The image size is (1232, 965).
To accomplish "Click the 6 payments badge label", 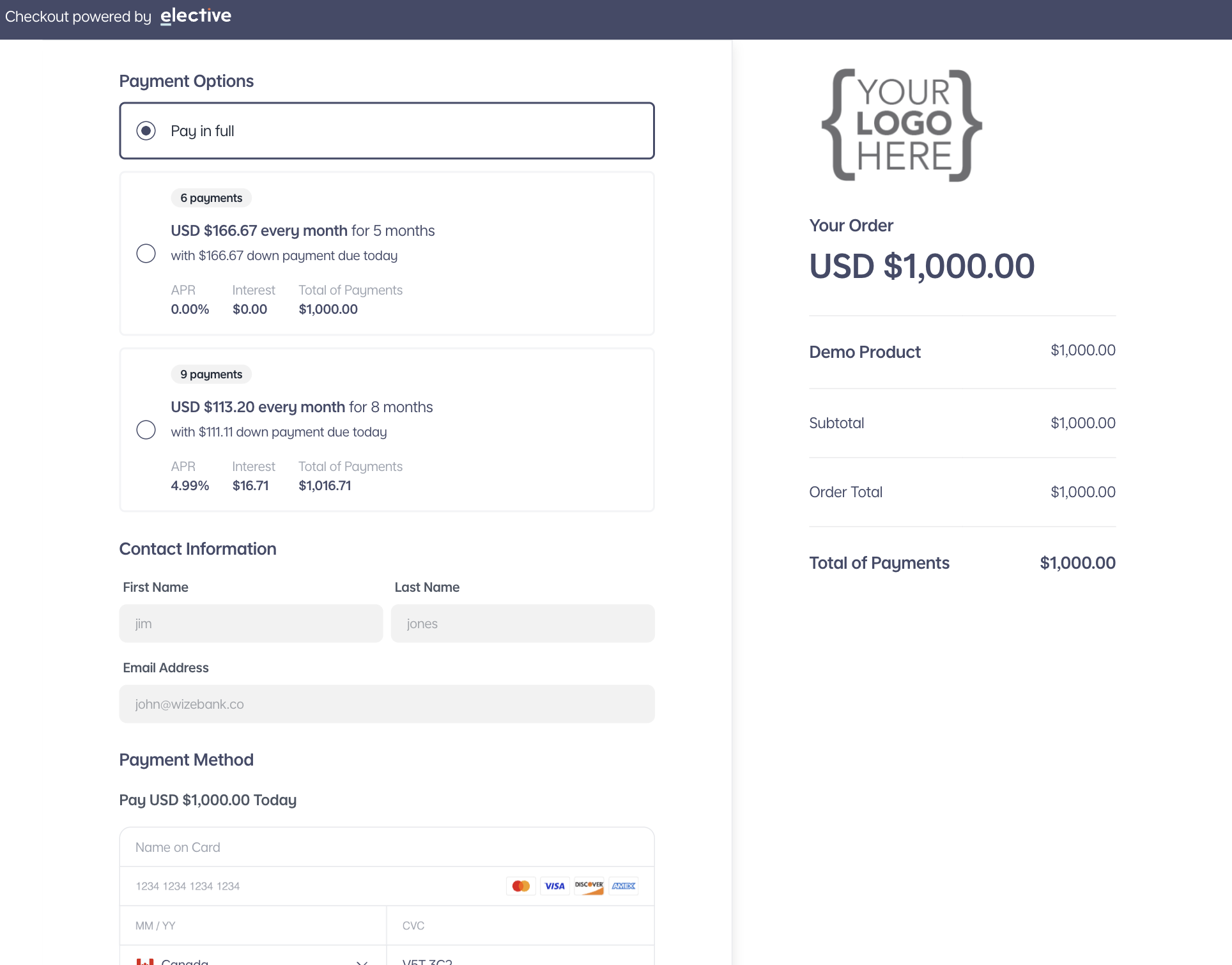I will 211,198.
